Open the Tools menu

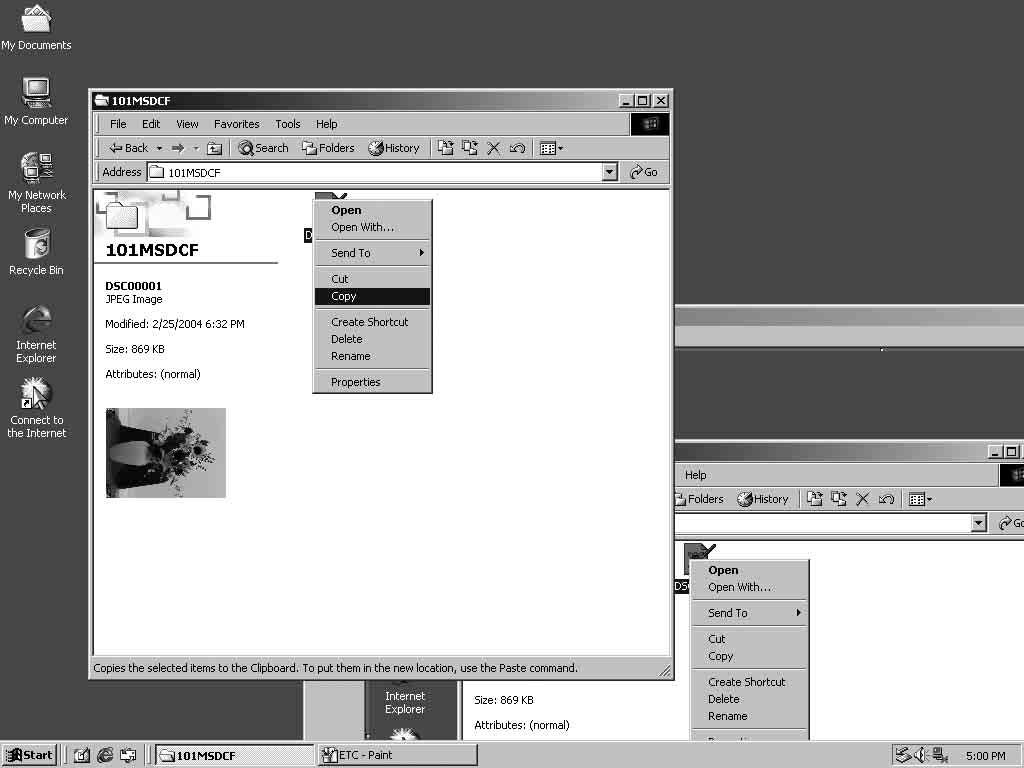[287, 124]
